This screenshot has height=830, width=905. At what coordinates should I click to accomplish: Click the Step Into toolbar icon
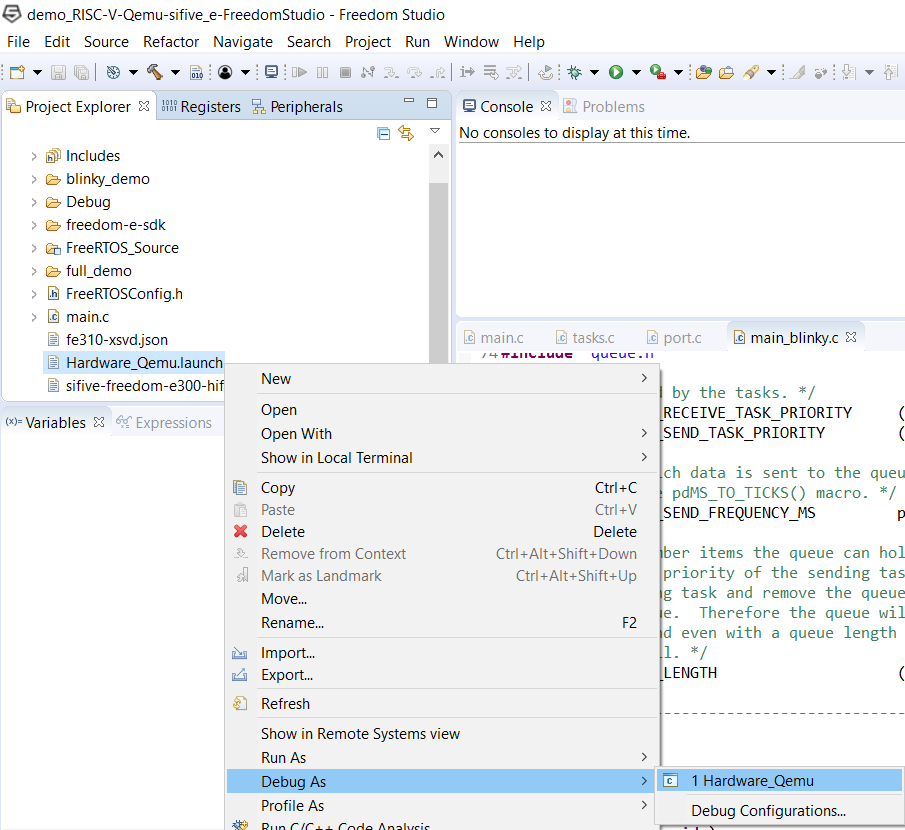391,72
